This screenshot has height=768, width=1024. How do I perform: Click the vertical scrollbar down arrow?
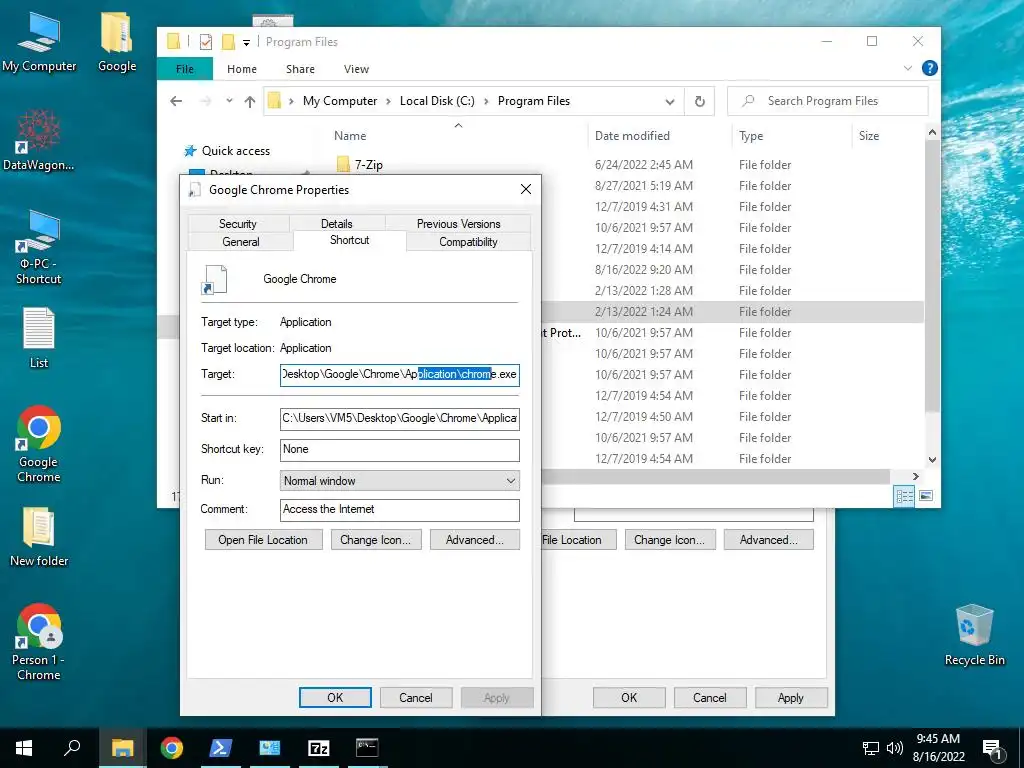[933, 460]
